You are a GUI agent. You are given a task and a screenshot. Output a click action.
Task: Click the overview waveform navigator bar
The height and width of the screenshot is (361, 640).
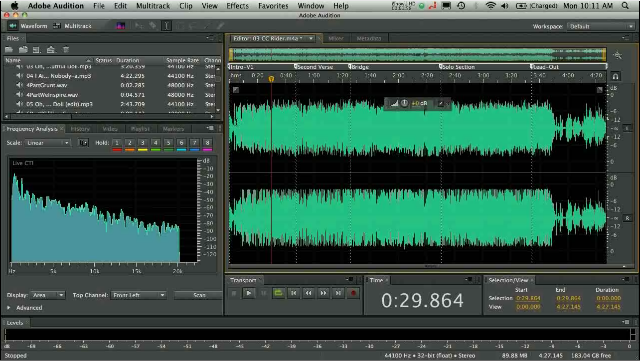[418, 55]
